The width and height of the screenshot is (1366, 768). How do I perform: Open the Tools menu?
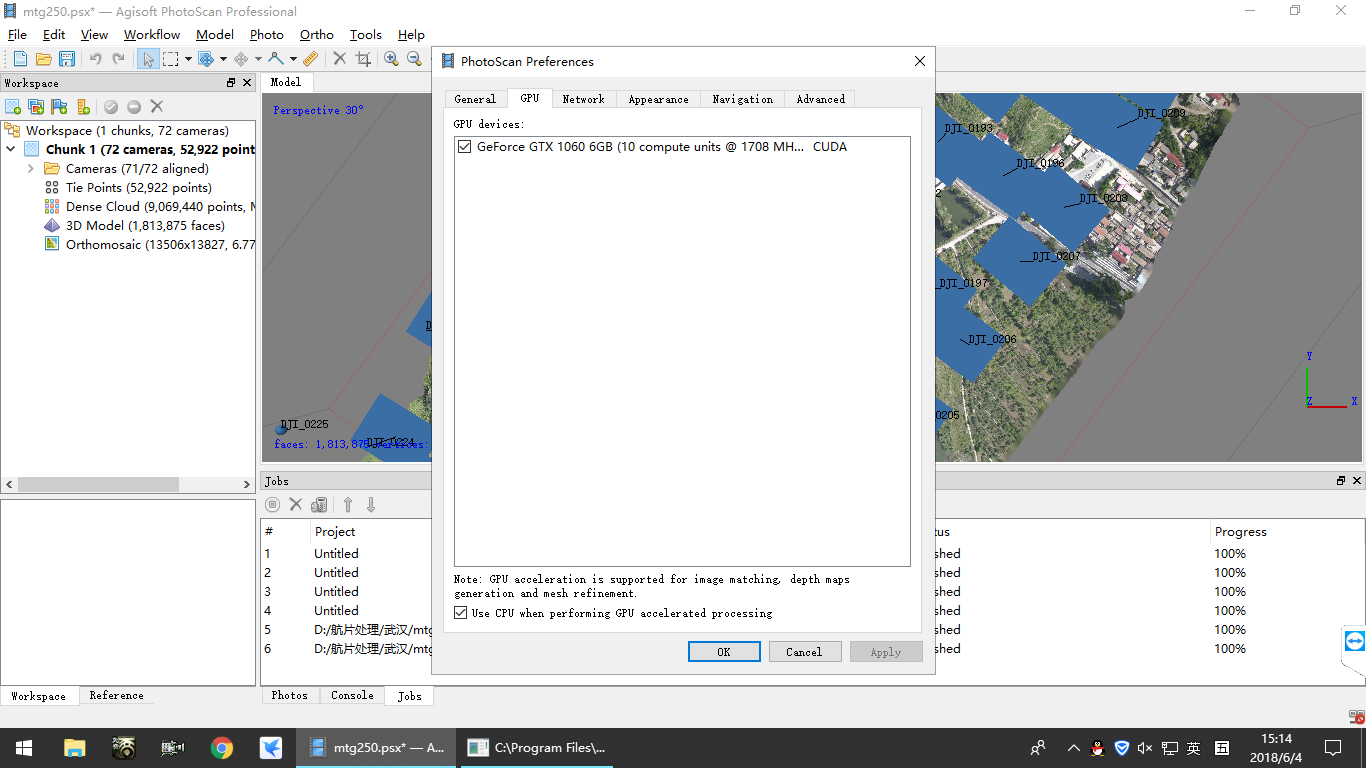click(x=366, y=34)
